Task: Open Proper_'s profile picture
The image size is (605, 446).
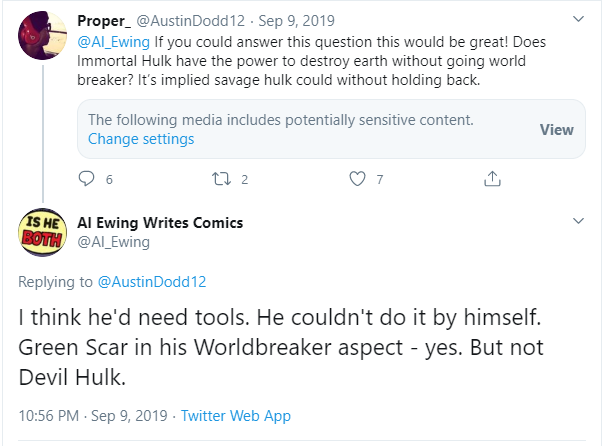Action: 42,35
